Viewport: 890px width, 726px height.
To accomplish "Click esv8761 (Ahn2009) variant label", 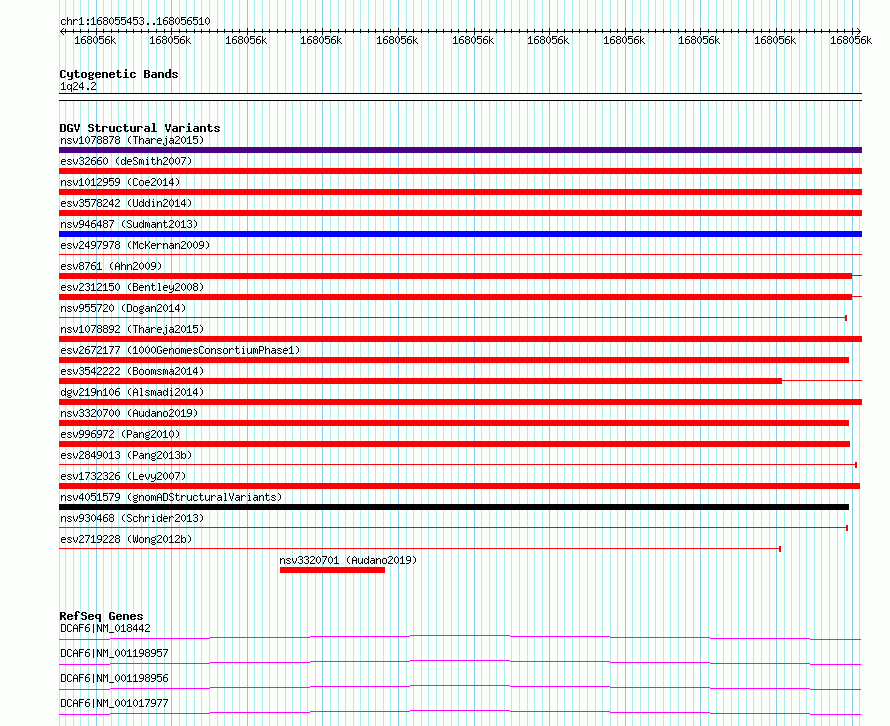I will point(111,266).
